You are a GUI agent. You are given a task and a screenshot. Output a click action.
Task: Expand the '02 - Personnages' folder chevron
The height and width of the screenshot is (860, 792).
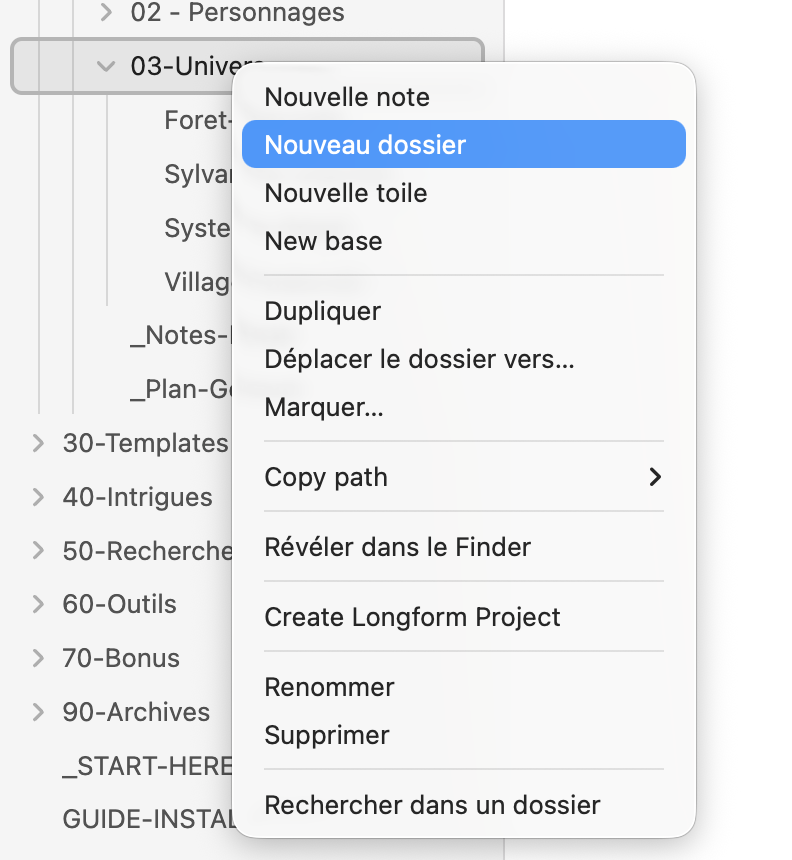pyautogui.click(x=106, y=13)
